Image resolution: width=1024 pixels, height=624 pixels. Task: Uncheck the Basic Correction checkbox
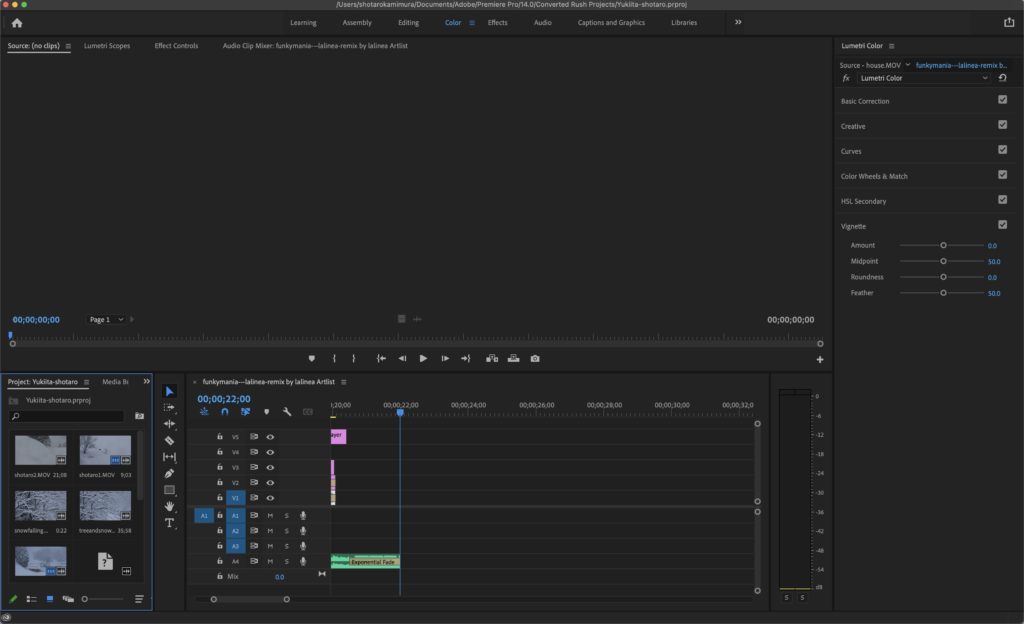1002,99
